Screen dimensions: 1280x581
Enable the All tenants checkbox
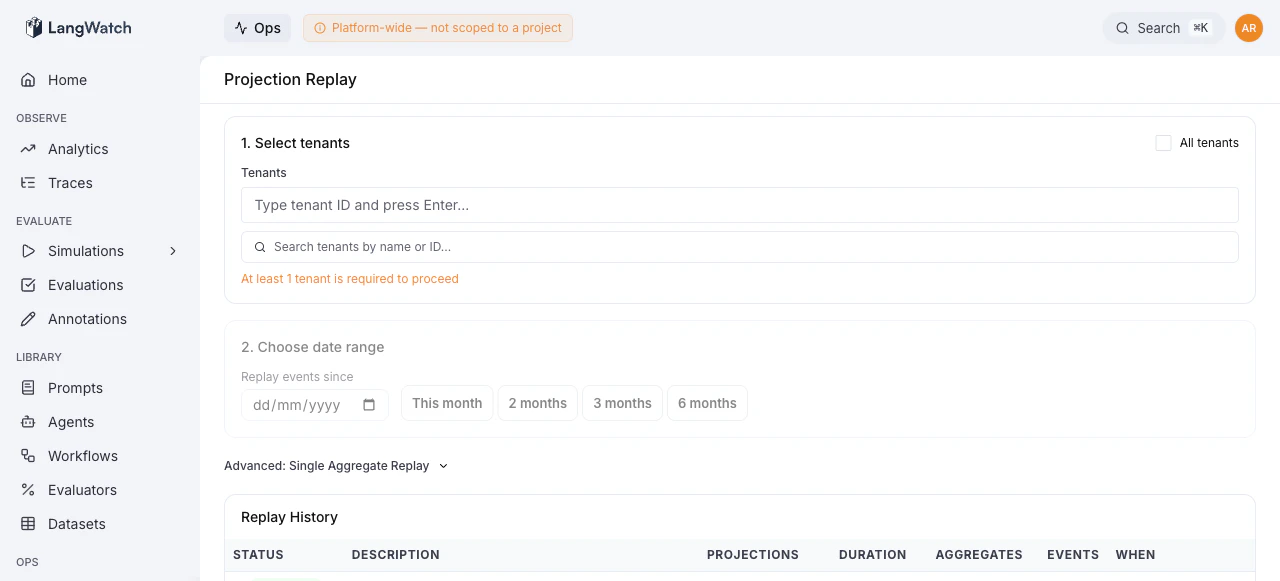tap(1163, 143)
